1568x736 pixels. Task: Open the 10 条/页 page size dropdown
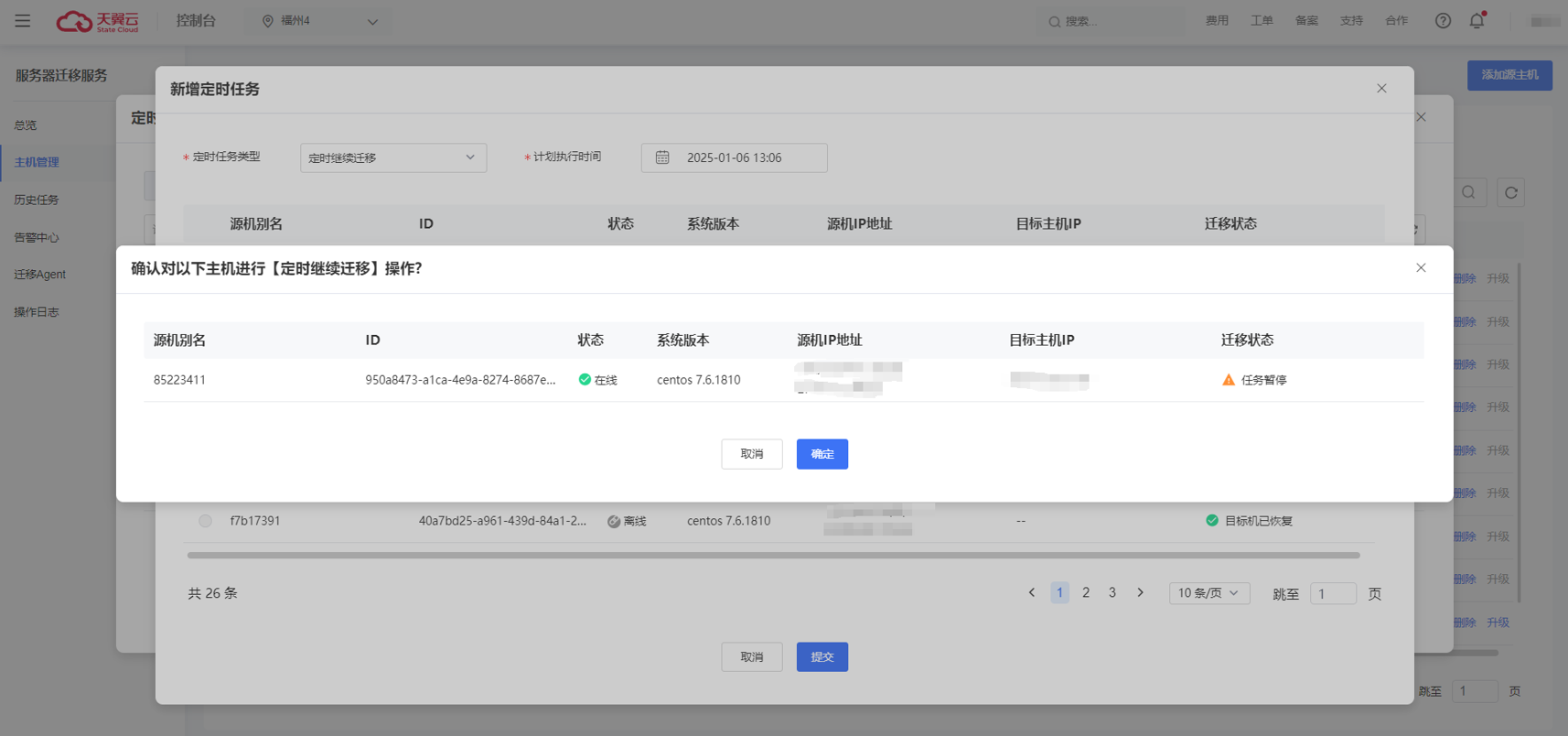(x=1209, y=593)
